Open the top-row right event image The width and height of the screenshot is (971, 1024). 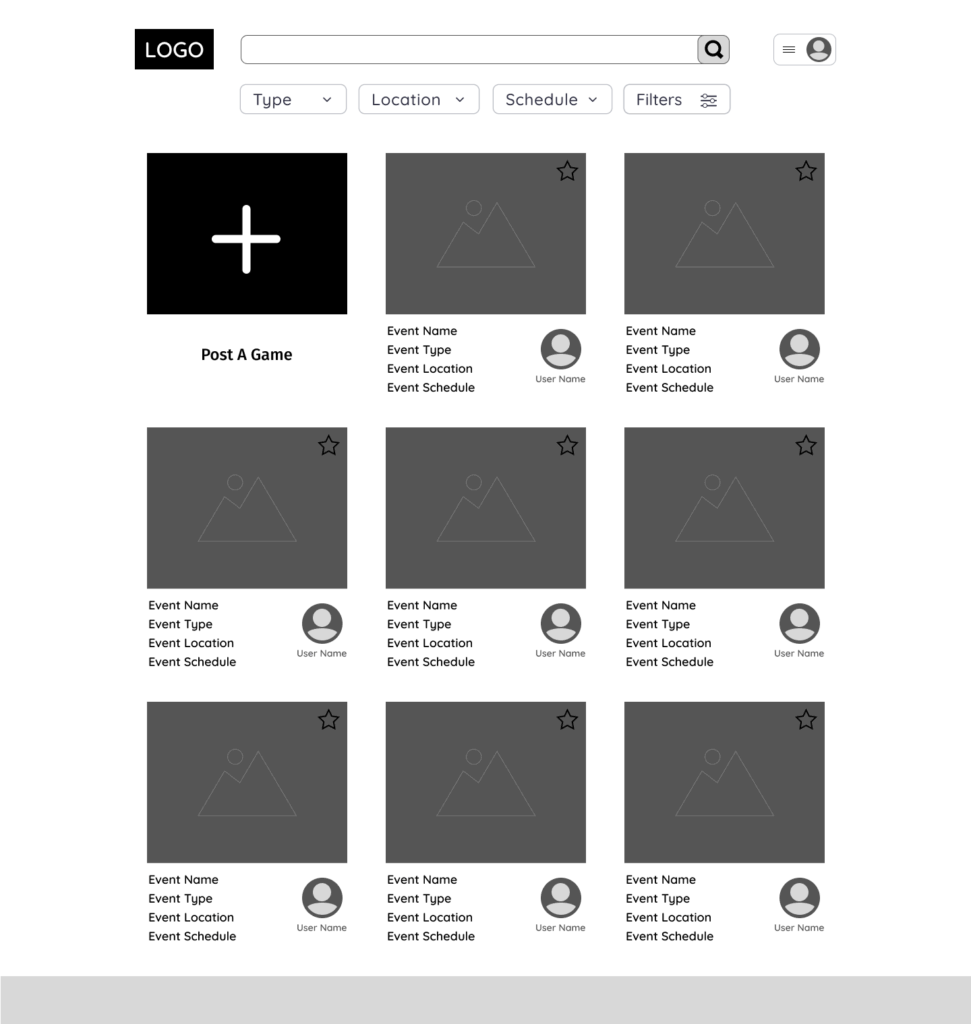click(724, 234)
